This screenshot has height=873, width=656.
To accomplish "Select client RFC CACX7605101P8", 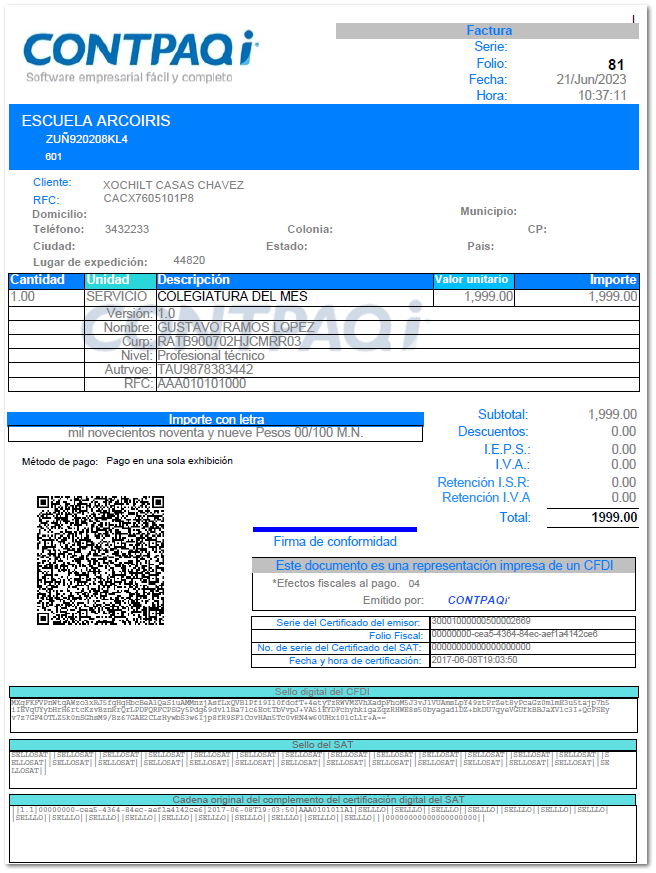I will [x=149, y=199].
